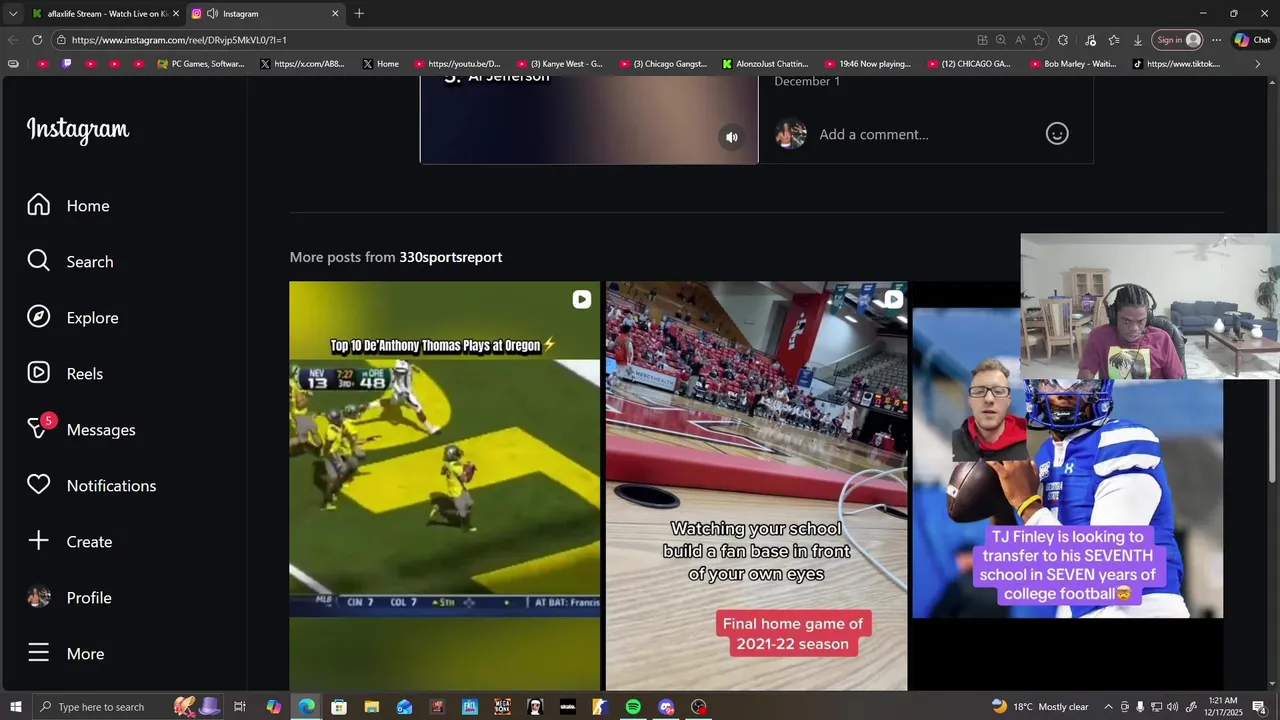This screenshot has height=720, width=1280.
Task: Open TJ Finley transfer post thumbnail
Action: tap(1067, 486)
